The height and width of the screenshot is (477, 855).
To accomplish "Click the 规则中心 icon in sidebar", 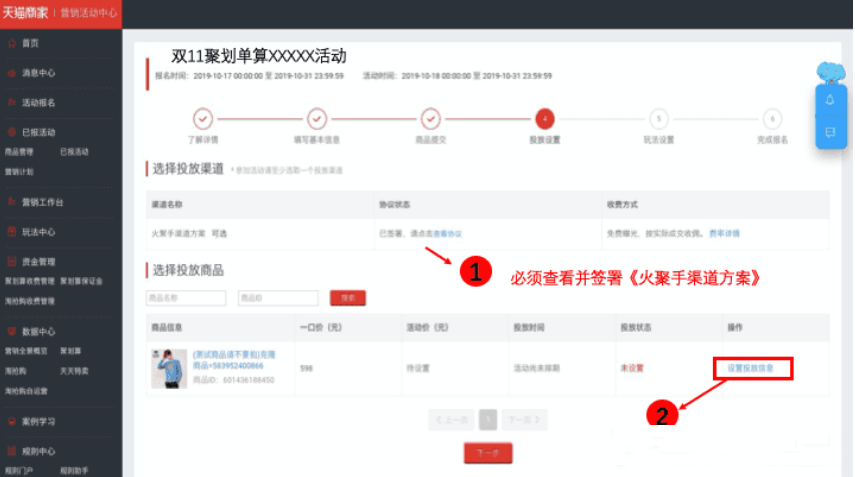I will pyautogui.click(x=12, y=451).
